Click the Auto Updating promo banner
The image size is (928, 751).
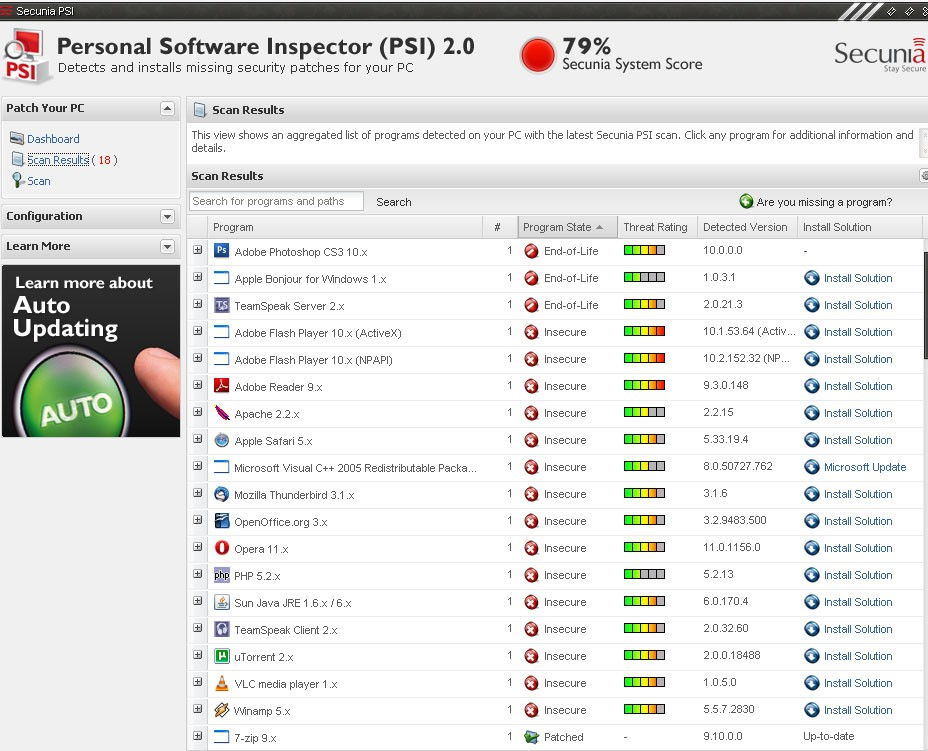click(x=91, y=351)
